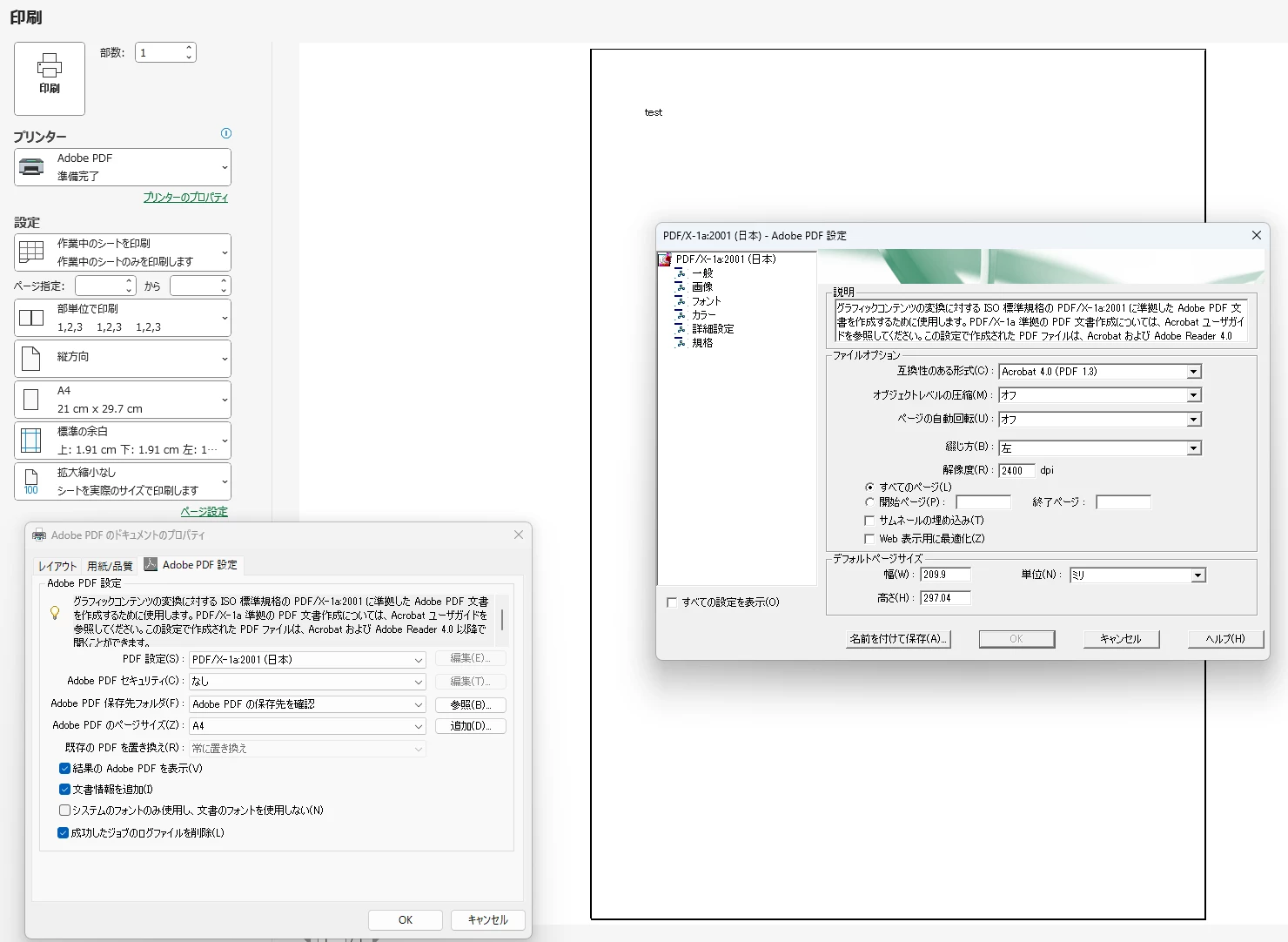Open the プリンターのプロパティ link
The width and height of the screenshot is (1288, 942).
185,198
